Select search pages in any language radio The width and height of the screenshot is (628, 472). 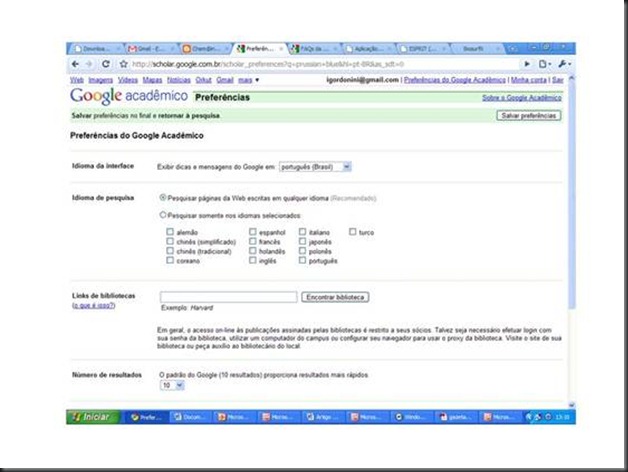click(x=163, y=198)
